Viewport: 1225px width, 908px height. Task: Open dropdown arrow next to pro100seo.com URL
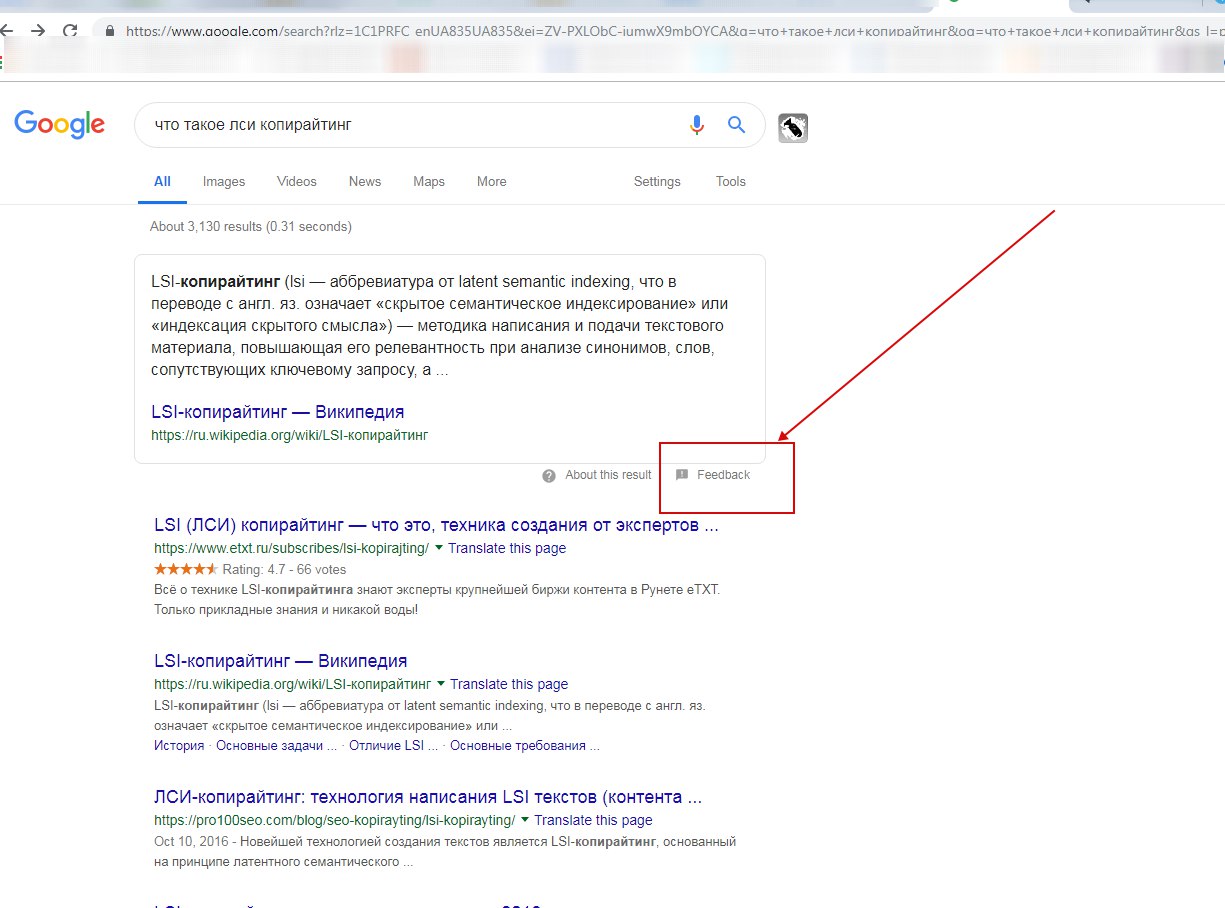pyautogui.click(x=525, y=820)
